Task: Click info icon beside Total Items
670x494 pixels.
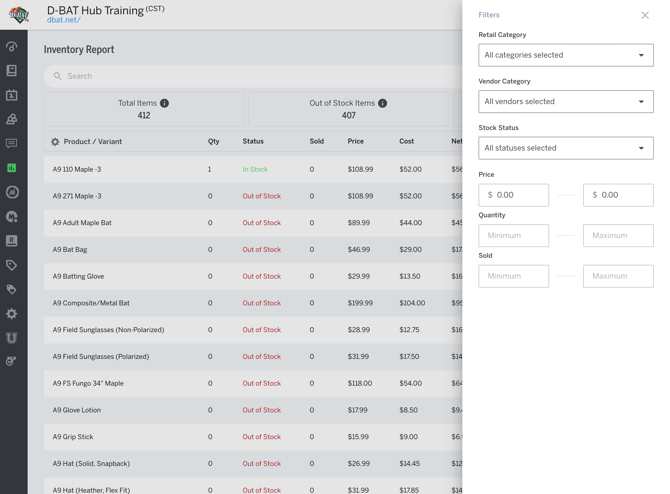Action: click(165, 103)
